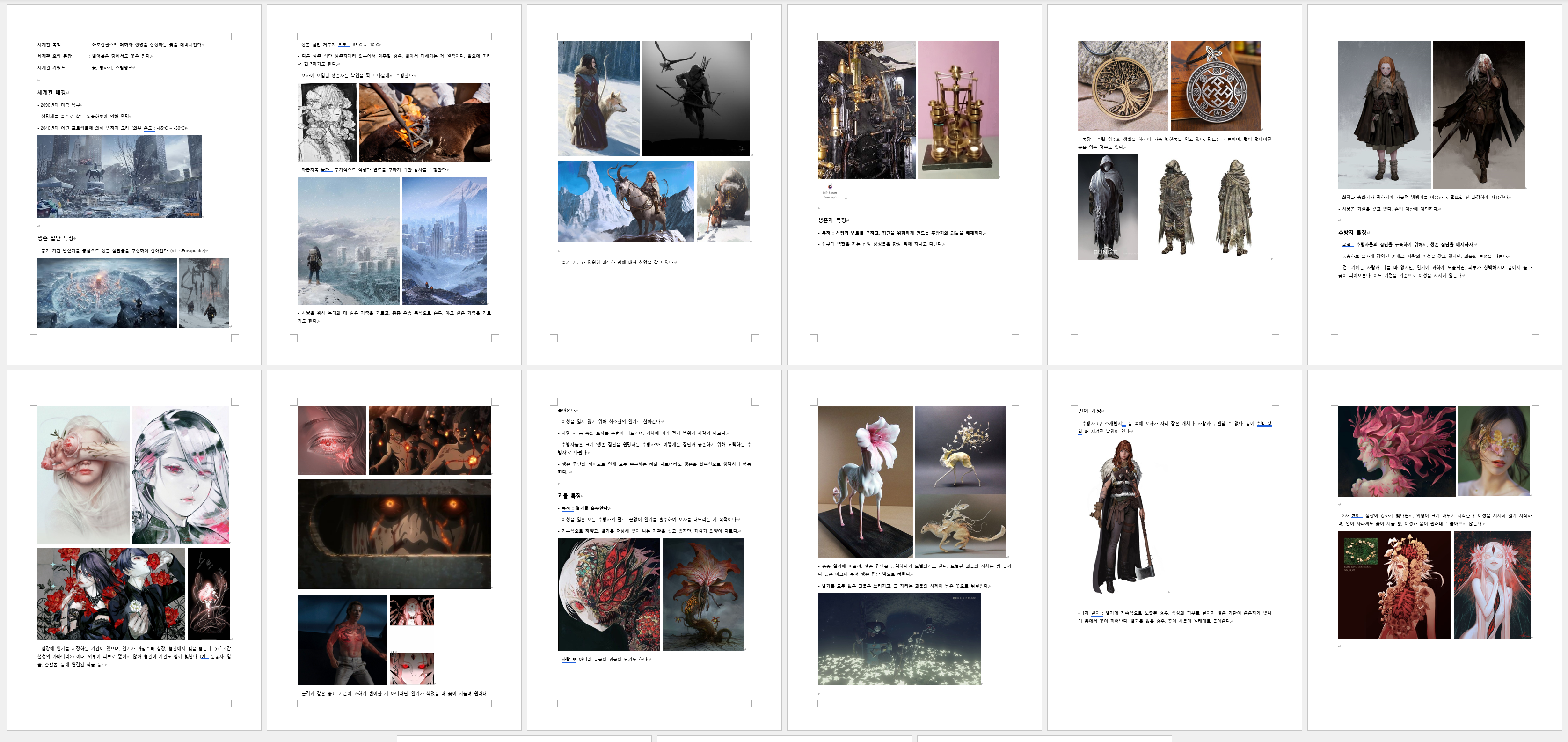Click the '2090년대 미국 남부' line
Image resolution: width=1568 pixels, height=742 pixels.
[x=59, y=105]
